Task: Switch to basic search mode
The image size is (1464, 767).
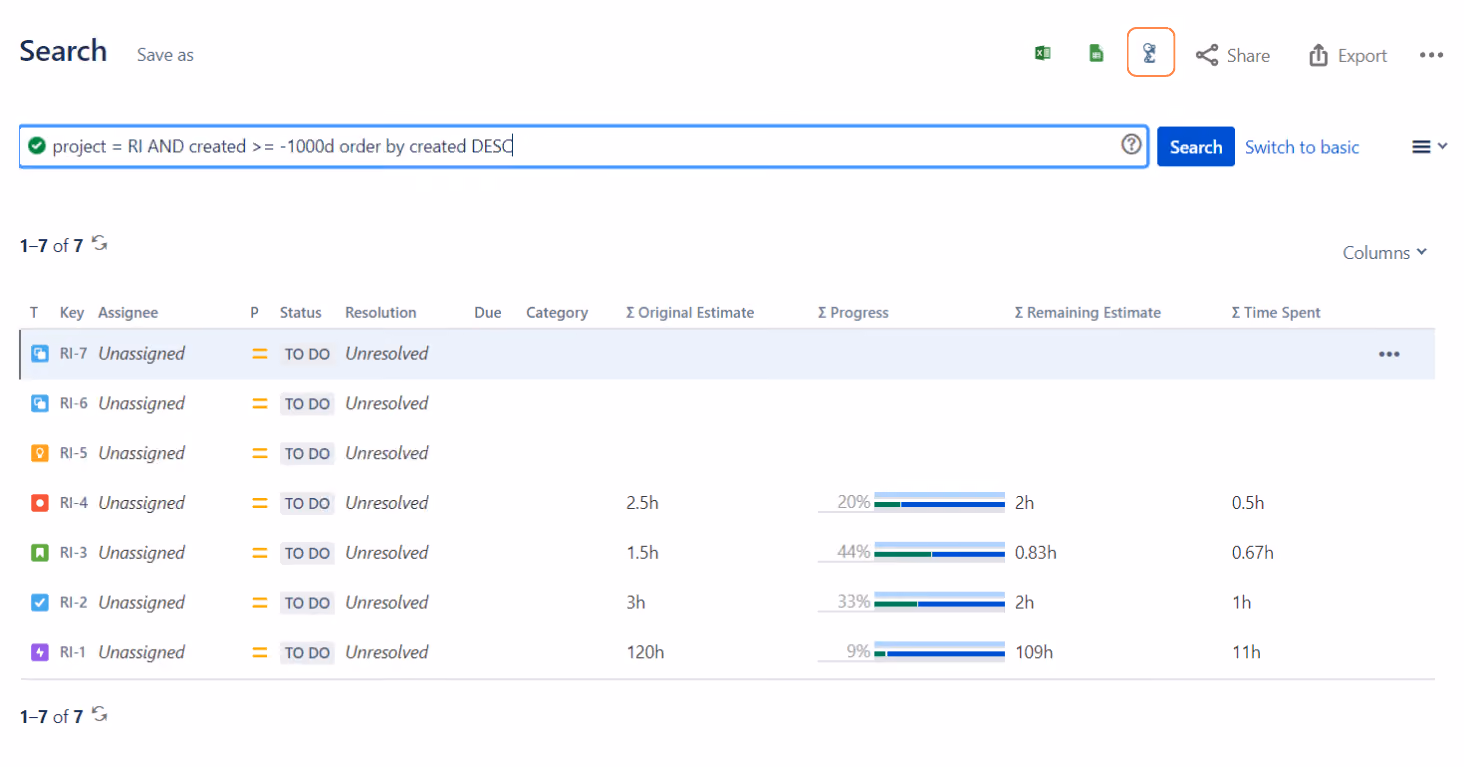Action: pos(1302,147)
